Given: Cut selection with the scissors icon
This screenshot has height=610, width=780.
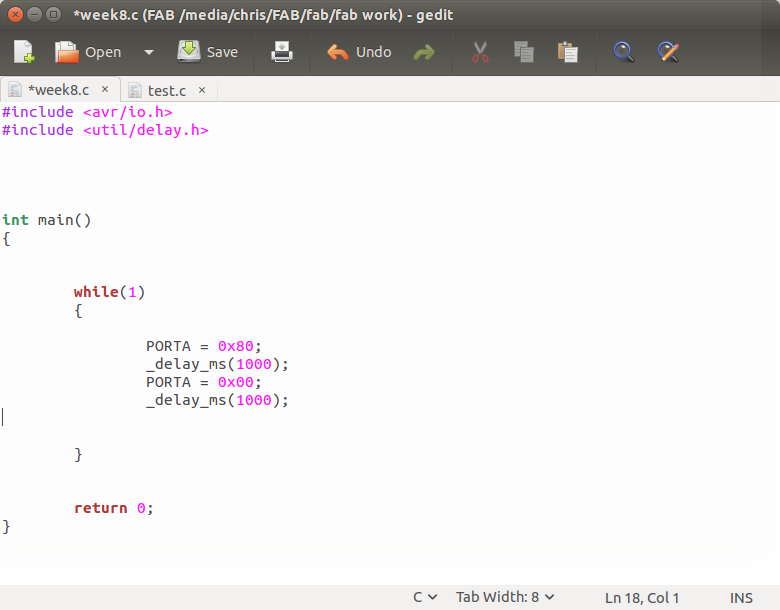Looking at the screenshot, I should click(480, 52).
